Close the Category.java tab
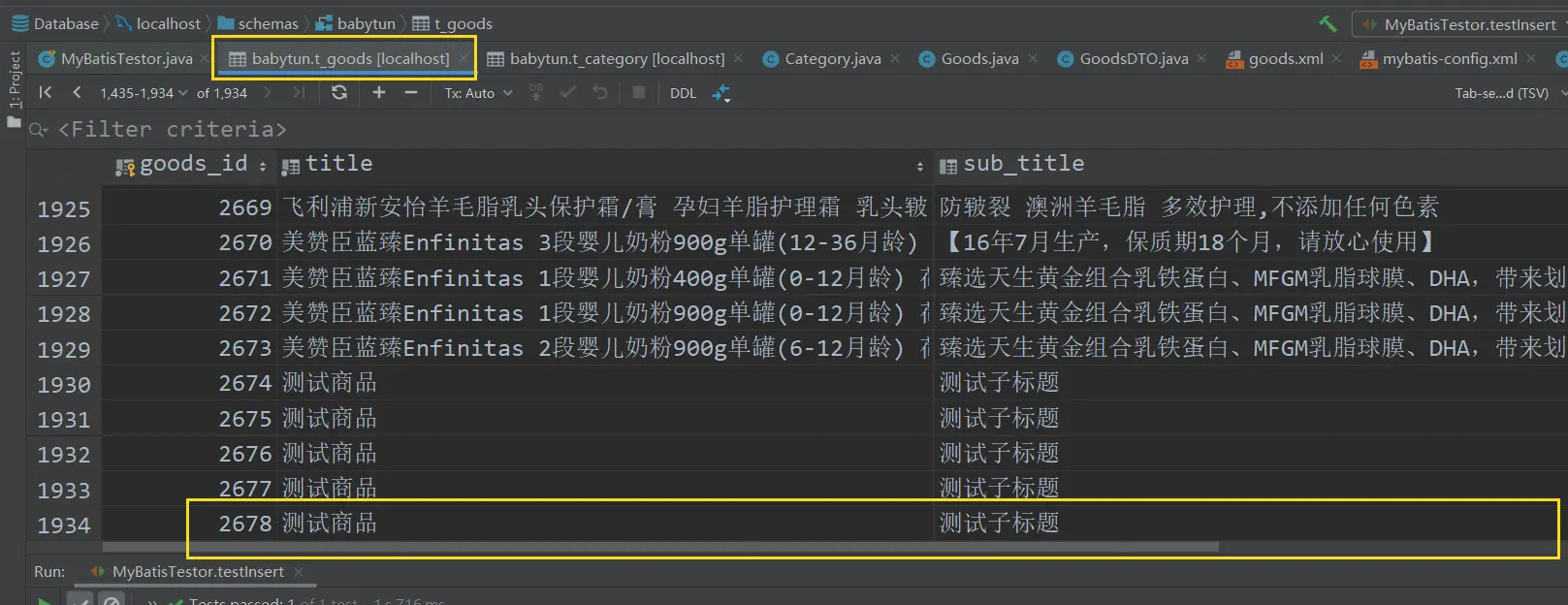Image resolution: width=1568 pixels, height=605 pixels. [x=895, y=58]
